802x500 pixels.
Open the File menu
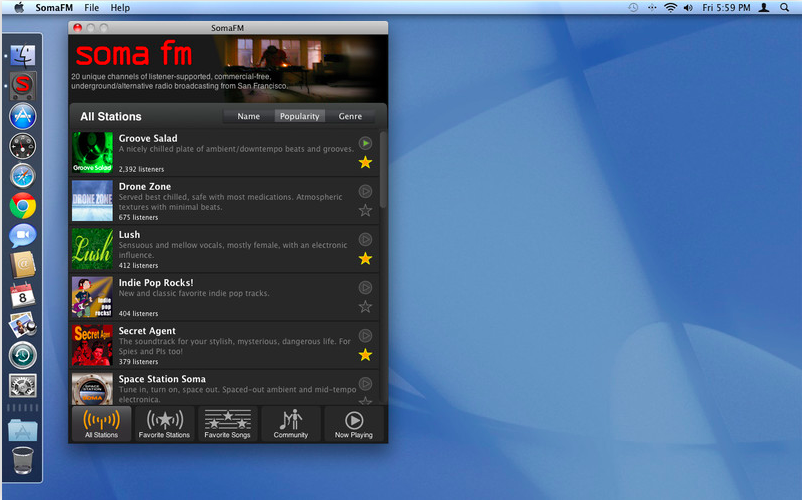tap(92, 8)
